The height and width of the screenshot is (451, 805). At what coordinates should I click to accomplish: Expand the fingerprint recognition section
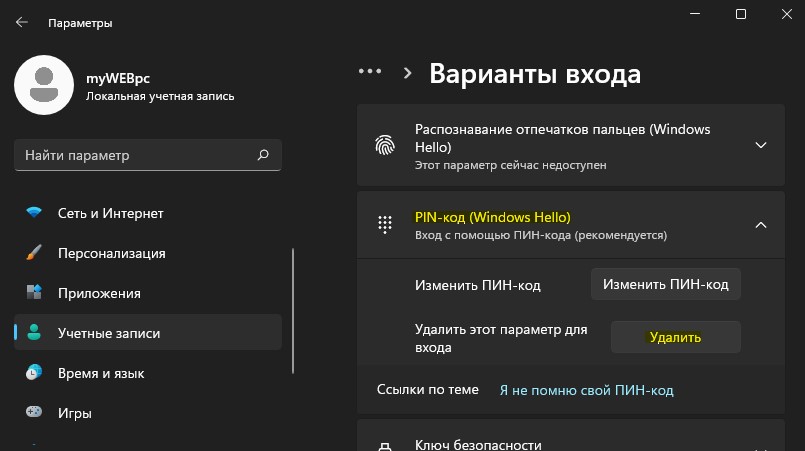(x=761, y=145)
